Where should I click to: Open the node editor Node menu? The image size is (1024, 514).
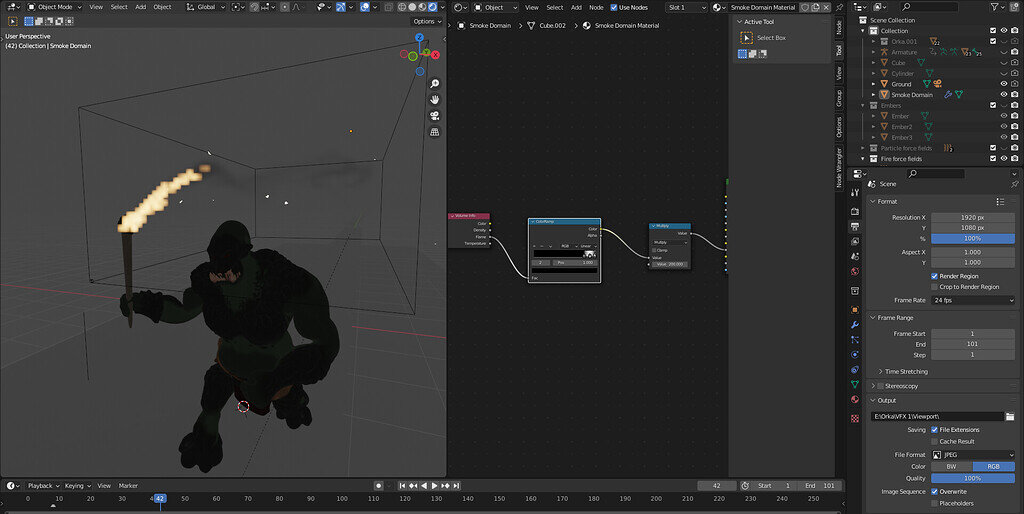click(x=596, y=7)
